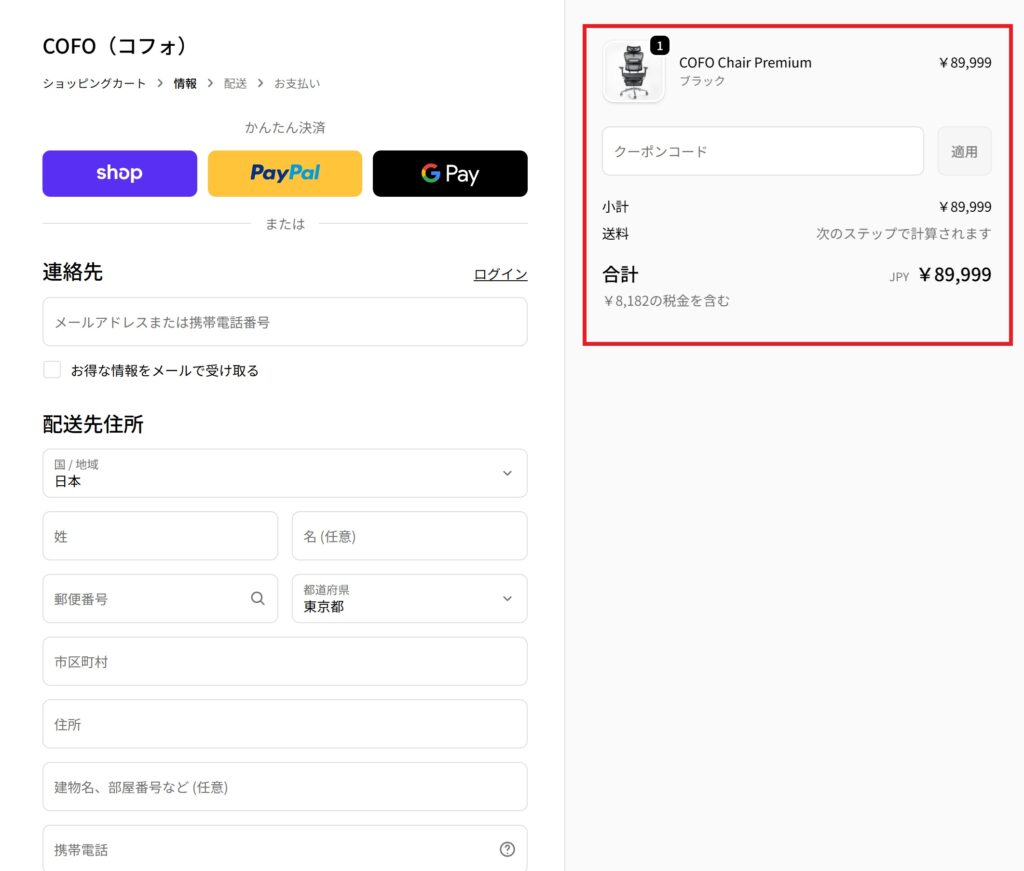Screen dimensions: 1024x871
Task: Enable the お得な情報をメールで受け取る checkbox
Action: 52,369
